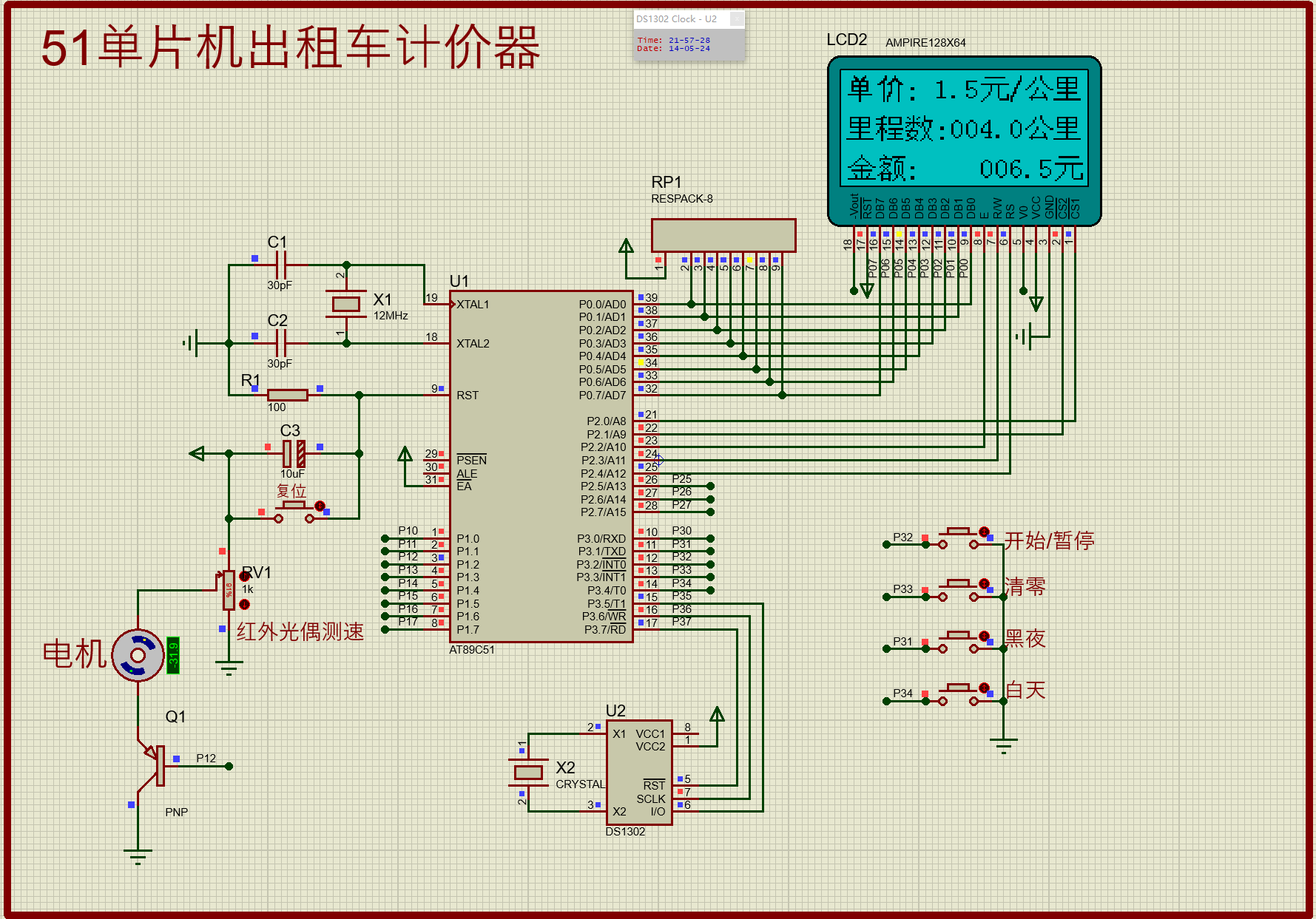Screen dimensions: 1316x919
Task: Click the DS1302 Clock popup title
Action: [x=676, y=19]
